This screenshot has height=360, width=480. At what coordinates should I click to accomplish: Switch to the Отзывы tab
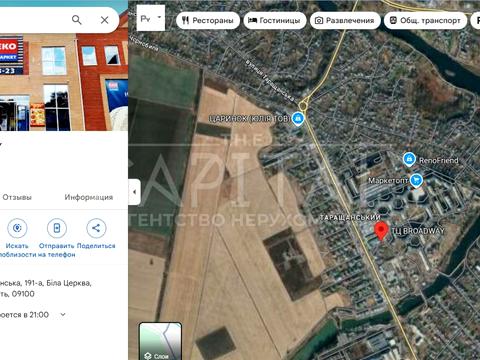pyautogui.click(x=17, y=197)
